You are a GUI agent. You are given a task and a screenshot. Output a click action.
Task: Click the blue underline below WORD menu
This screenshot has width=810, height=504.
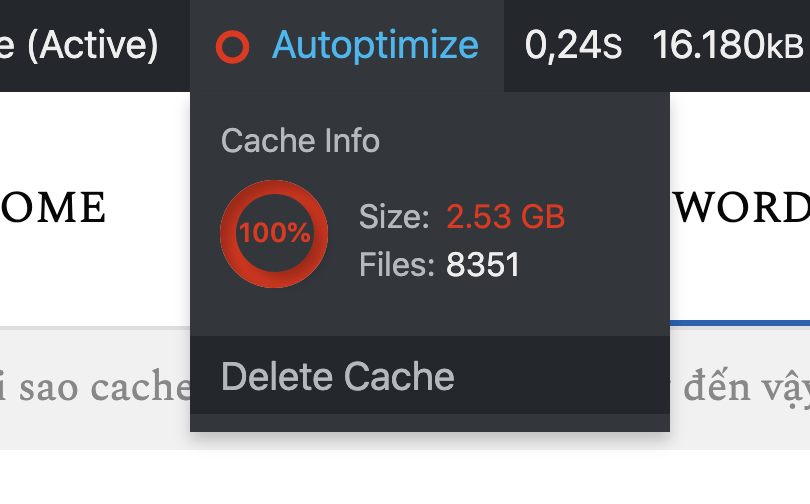(740, 323)
